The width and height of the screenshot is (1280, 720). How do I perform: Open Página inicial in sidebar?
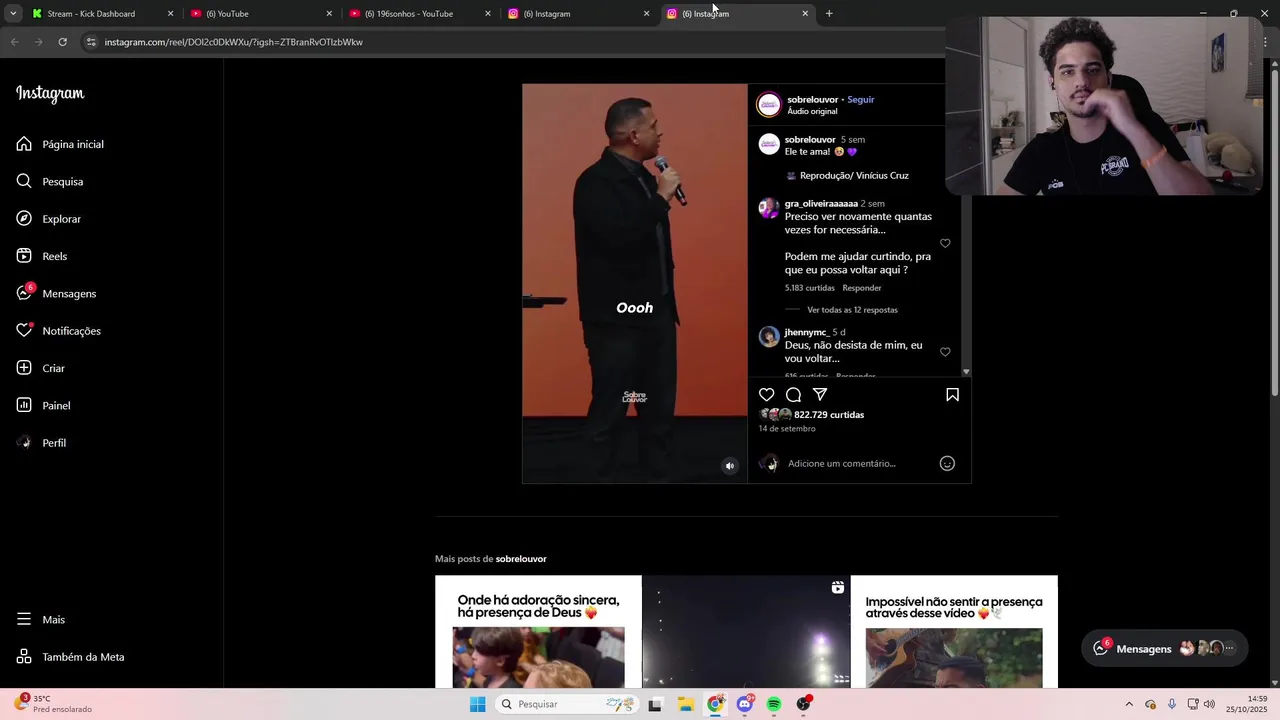pos(60,144)
